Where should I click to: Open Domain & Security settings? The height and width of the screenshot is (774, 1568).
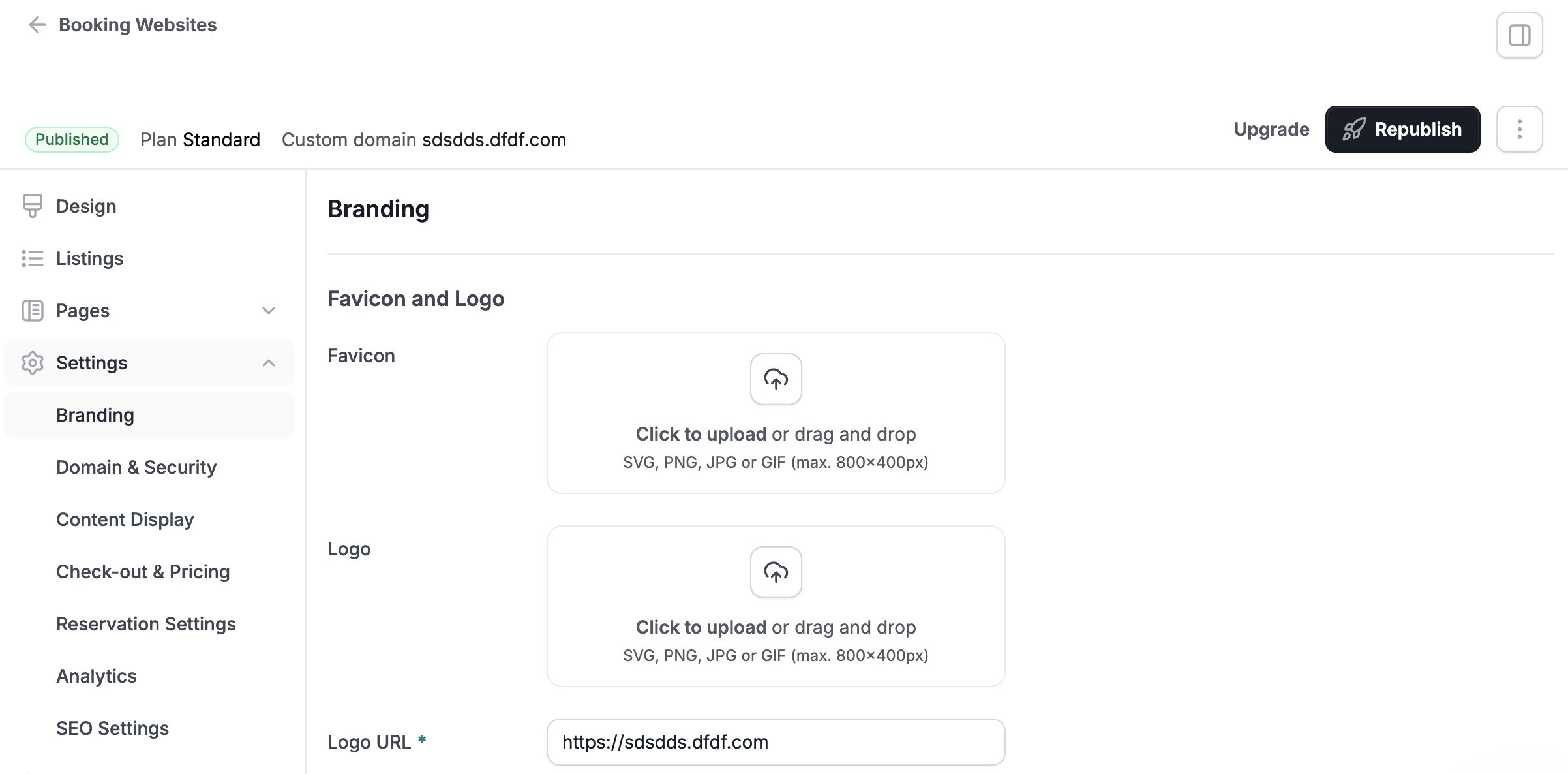tap(136, 467)
